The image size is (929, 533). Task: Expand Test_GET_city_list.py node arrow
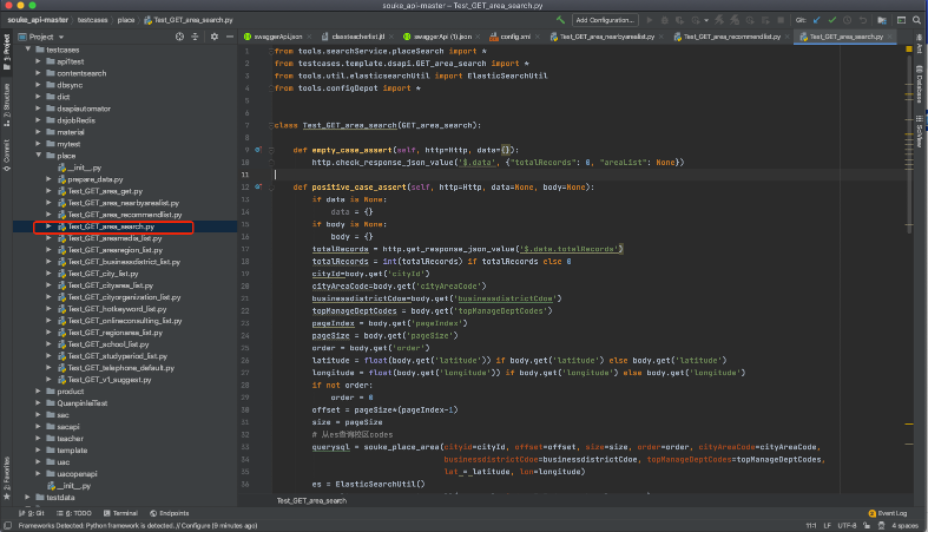tap(49, 274)
